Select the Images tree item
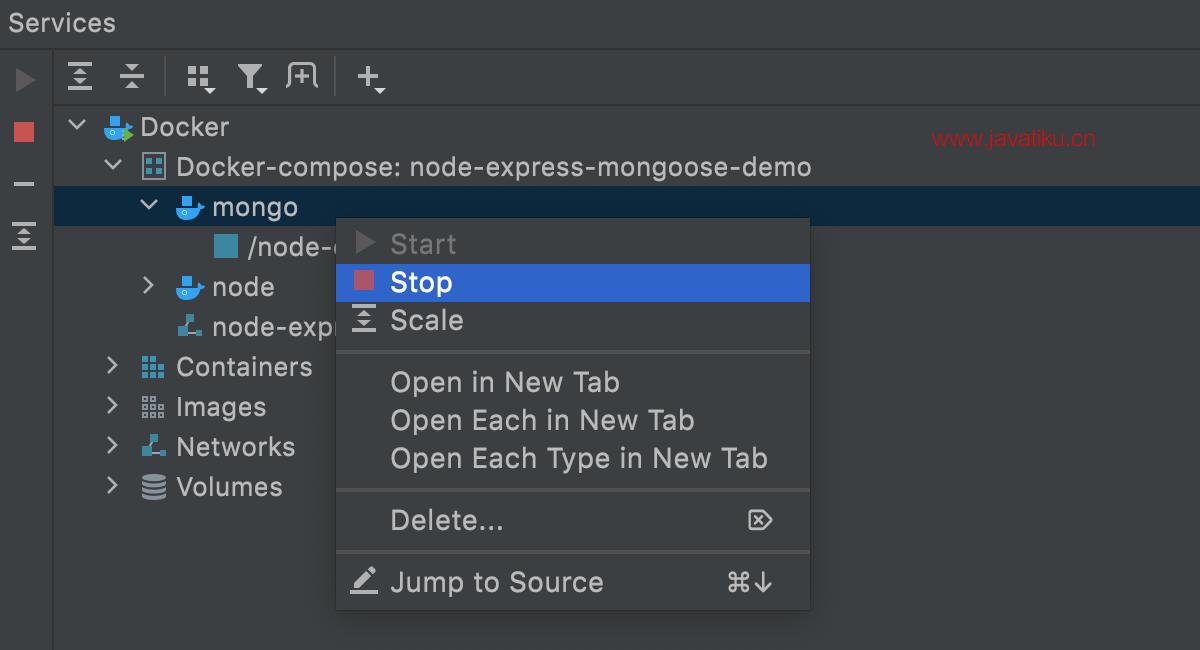 221,407
